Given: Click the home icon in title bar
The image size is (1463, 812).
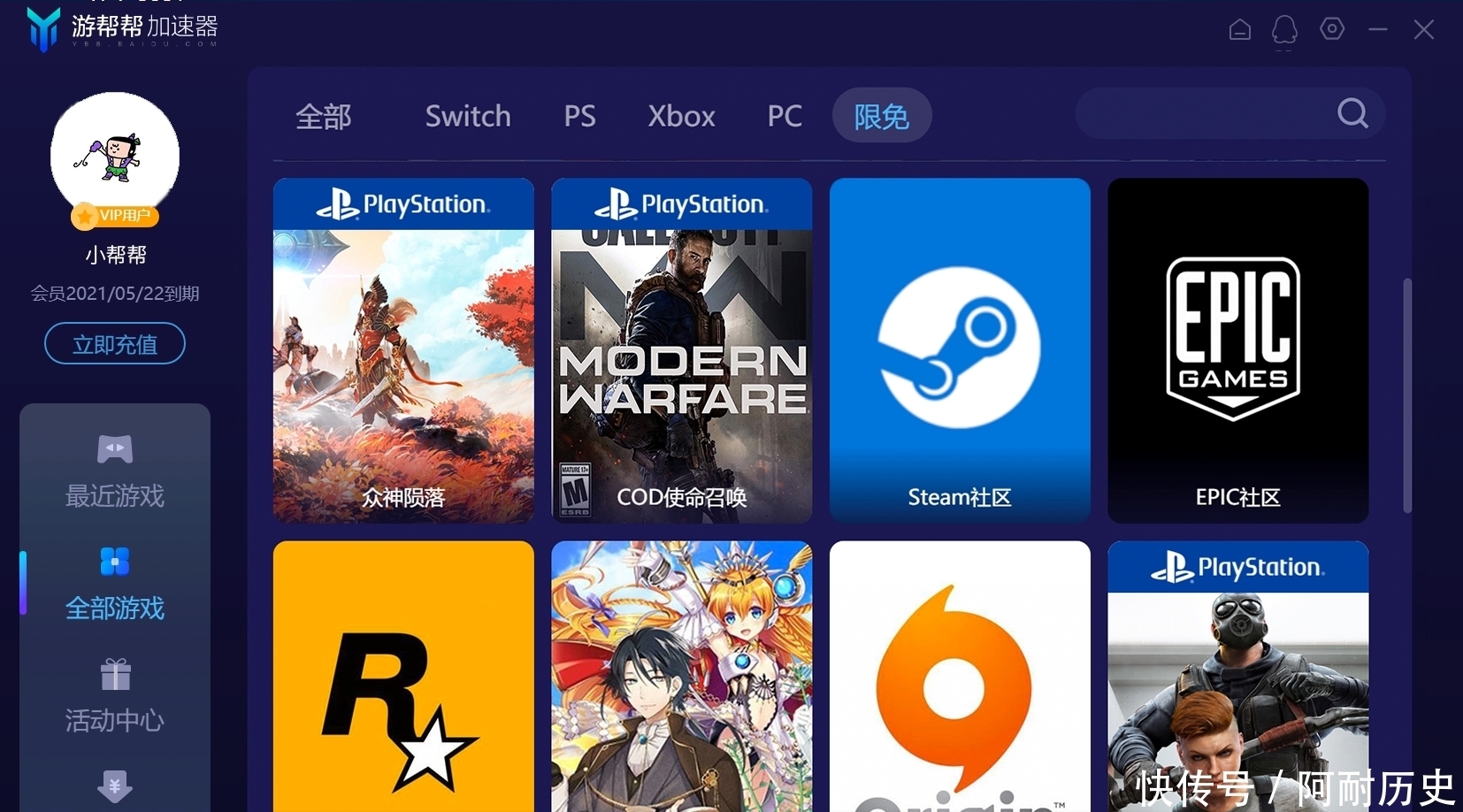Looking at the screenshot, I should 1240,29.
